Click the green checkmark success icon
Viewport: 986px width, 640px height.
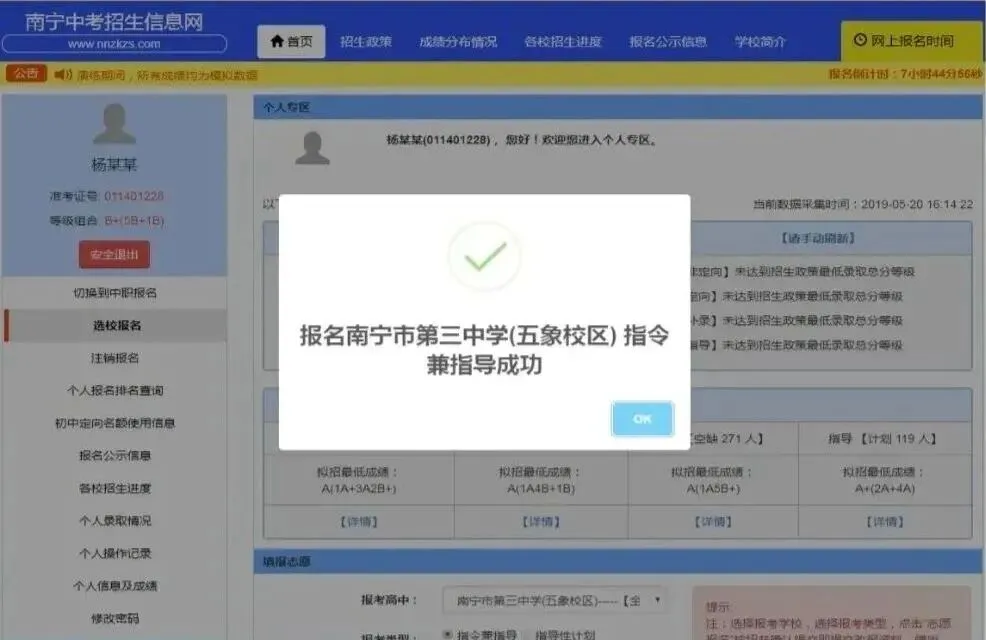(484, 257)
